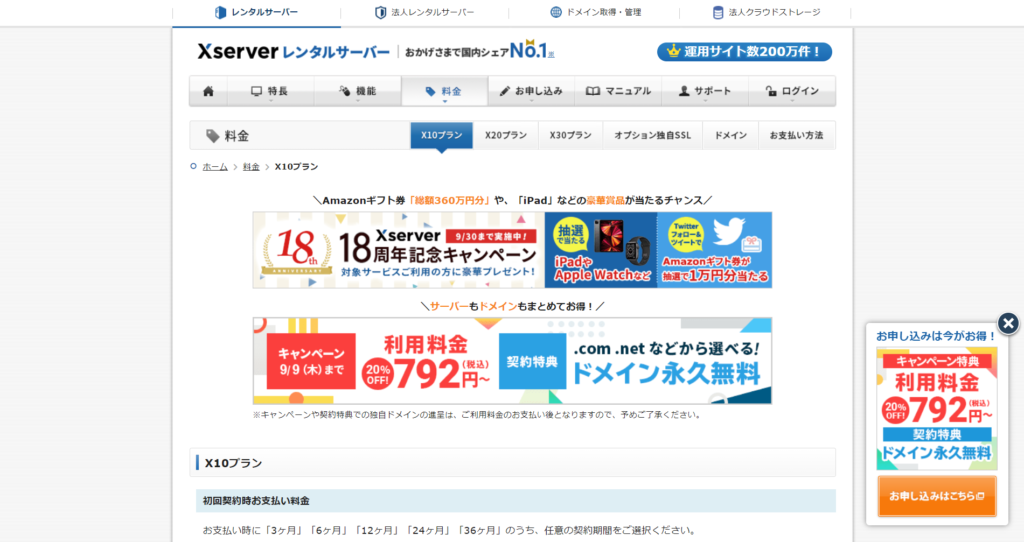Click the ログイン login menu
Screen dimensions: 1024x542
[792, 91]
